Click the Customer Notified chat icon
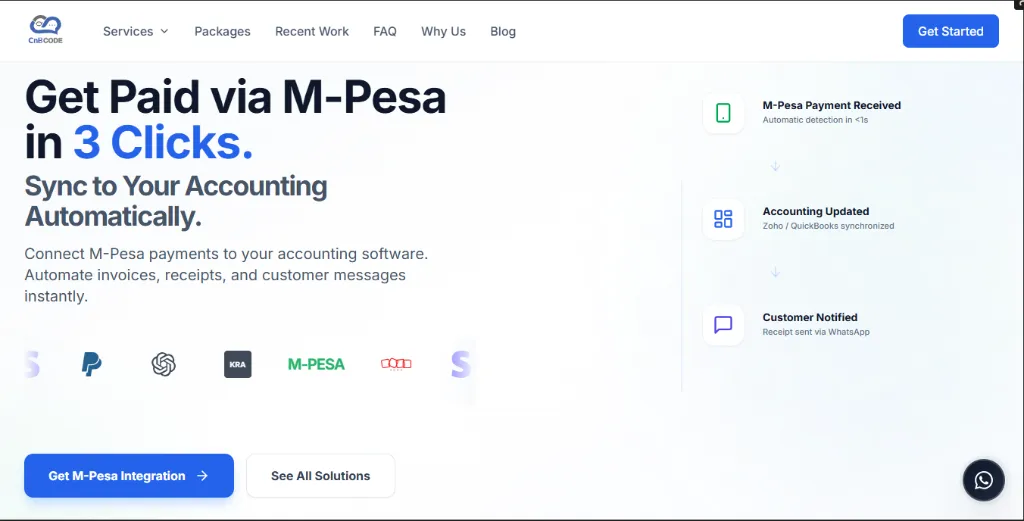The image size is (1024, 521). click(723, 324)
